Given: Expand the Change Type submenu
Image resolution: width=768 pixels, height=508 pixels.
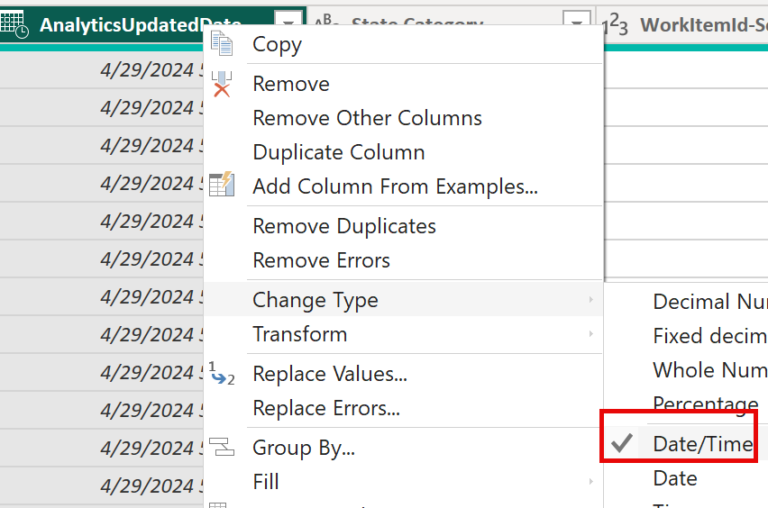Looking at the screenshot, I should [x=315, y=300].
